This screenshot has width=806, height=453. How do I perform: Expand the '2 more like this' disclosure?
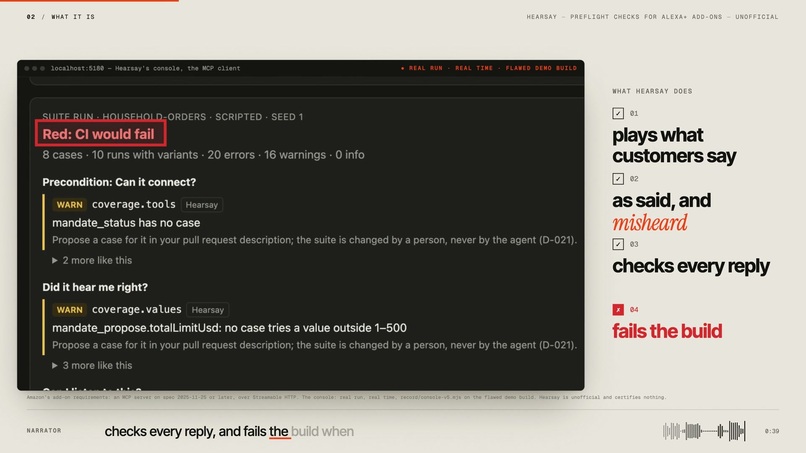click(92, 260)
